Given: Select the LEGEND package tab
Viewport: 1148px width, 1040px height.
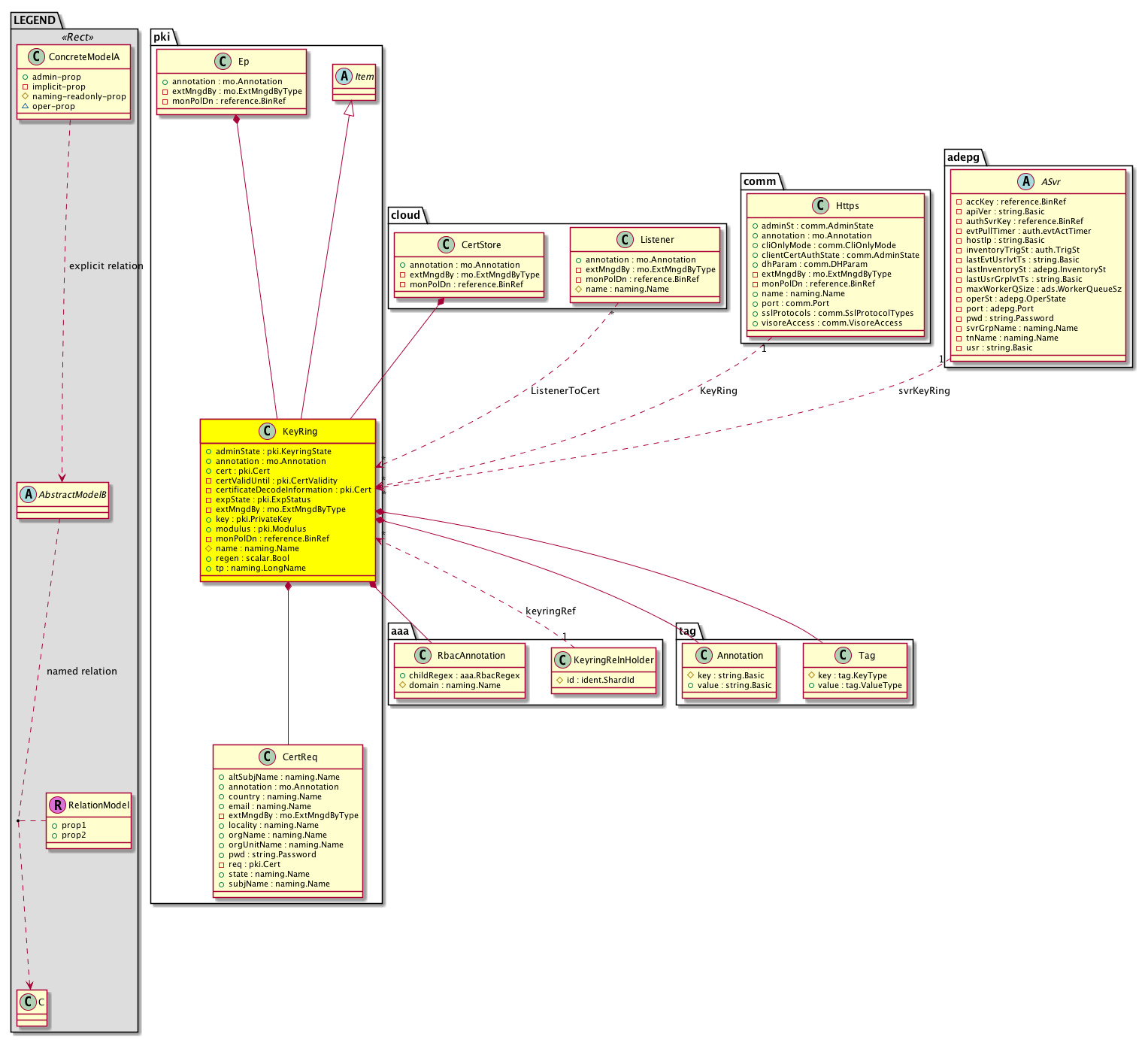Looking at the screenshot, I should tap(35, 20).
